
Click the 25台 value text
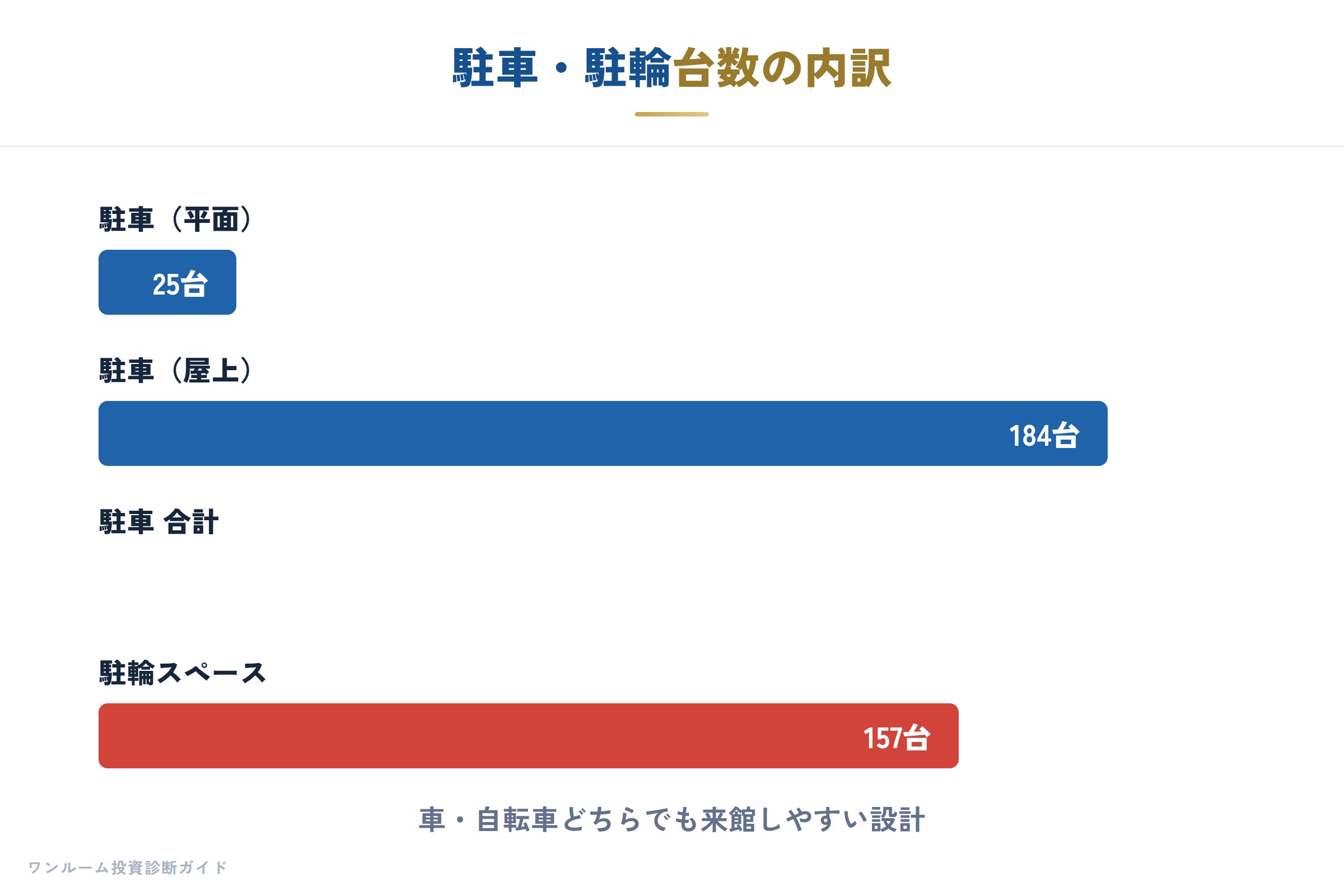tap(180, 284)
